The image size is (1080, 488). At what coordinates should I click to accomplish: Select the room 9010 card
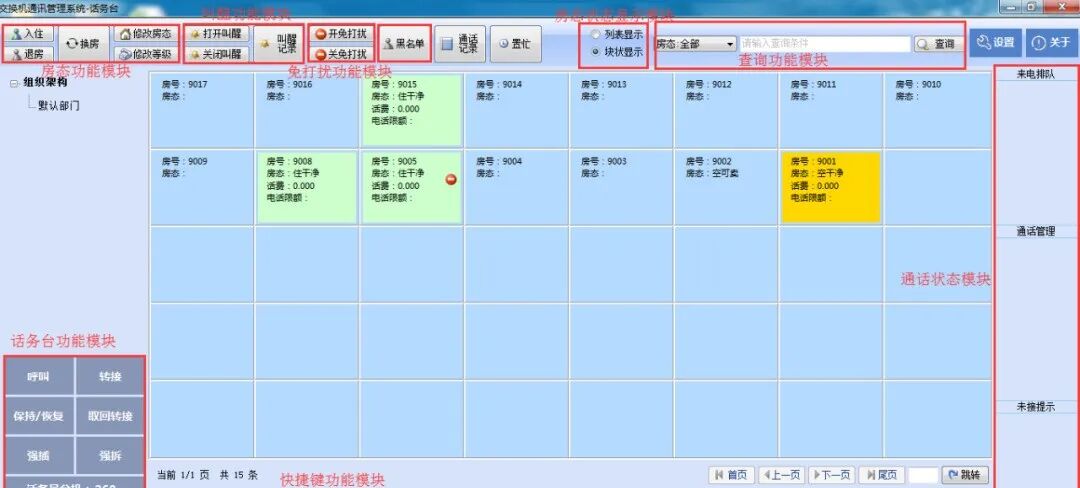936,110
